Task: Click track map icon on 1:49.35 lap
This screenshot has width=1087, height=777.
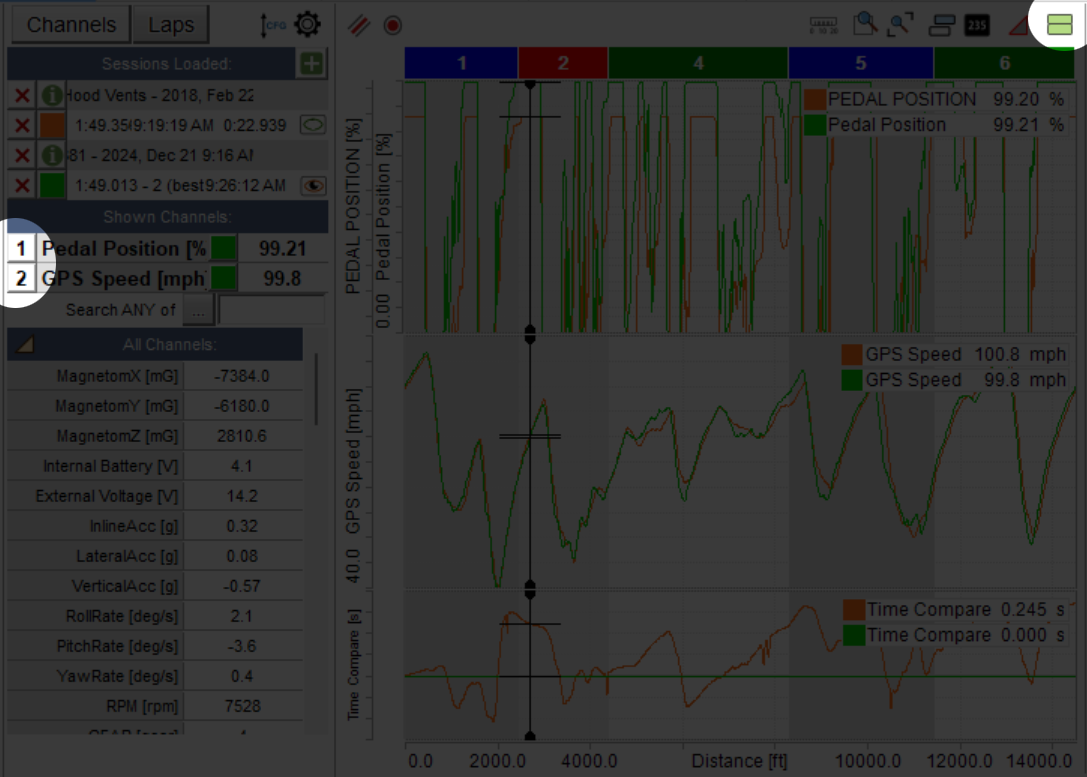Action: point(313,125)
